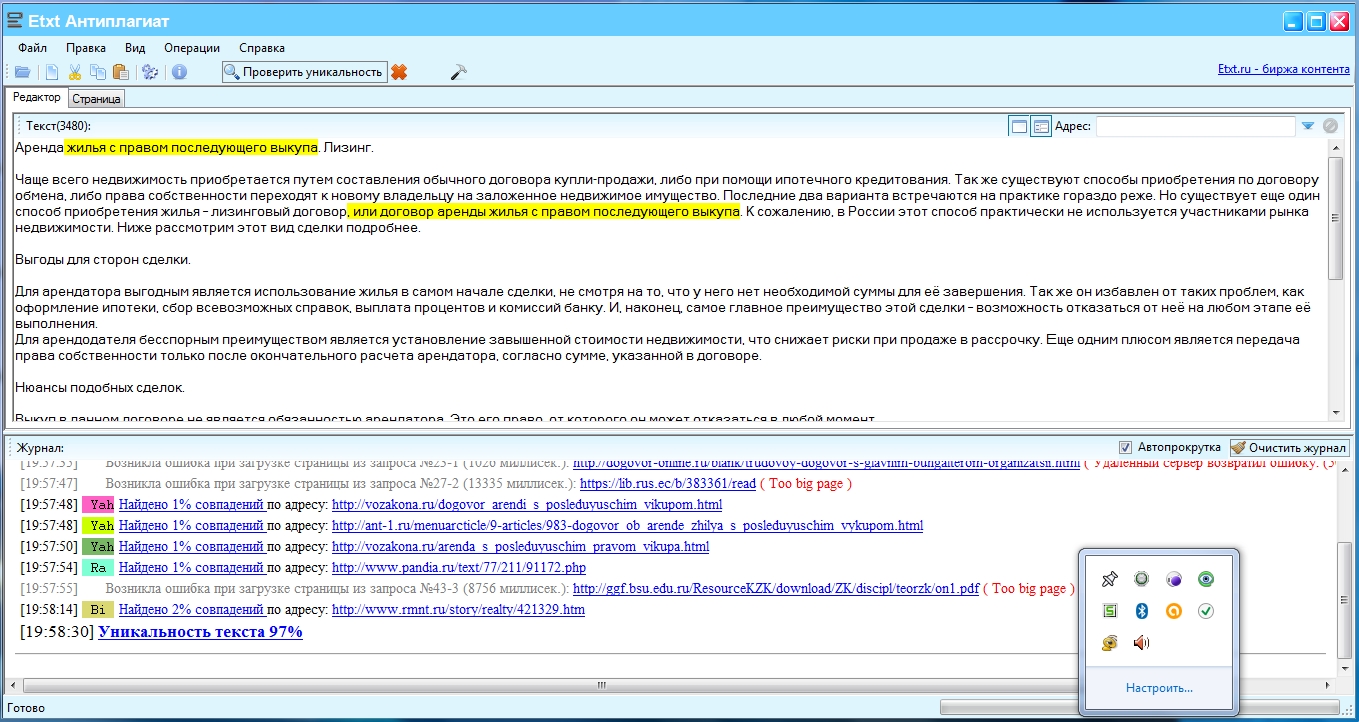Click the heading "Нюансы подобных сделок."
This screenshot has height=722, width=1359.
coord(100,387)
